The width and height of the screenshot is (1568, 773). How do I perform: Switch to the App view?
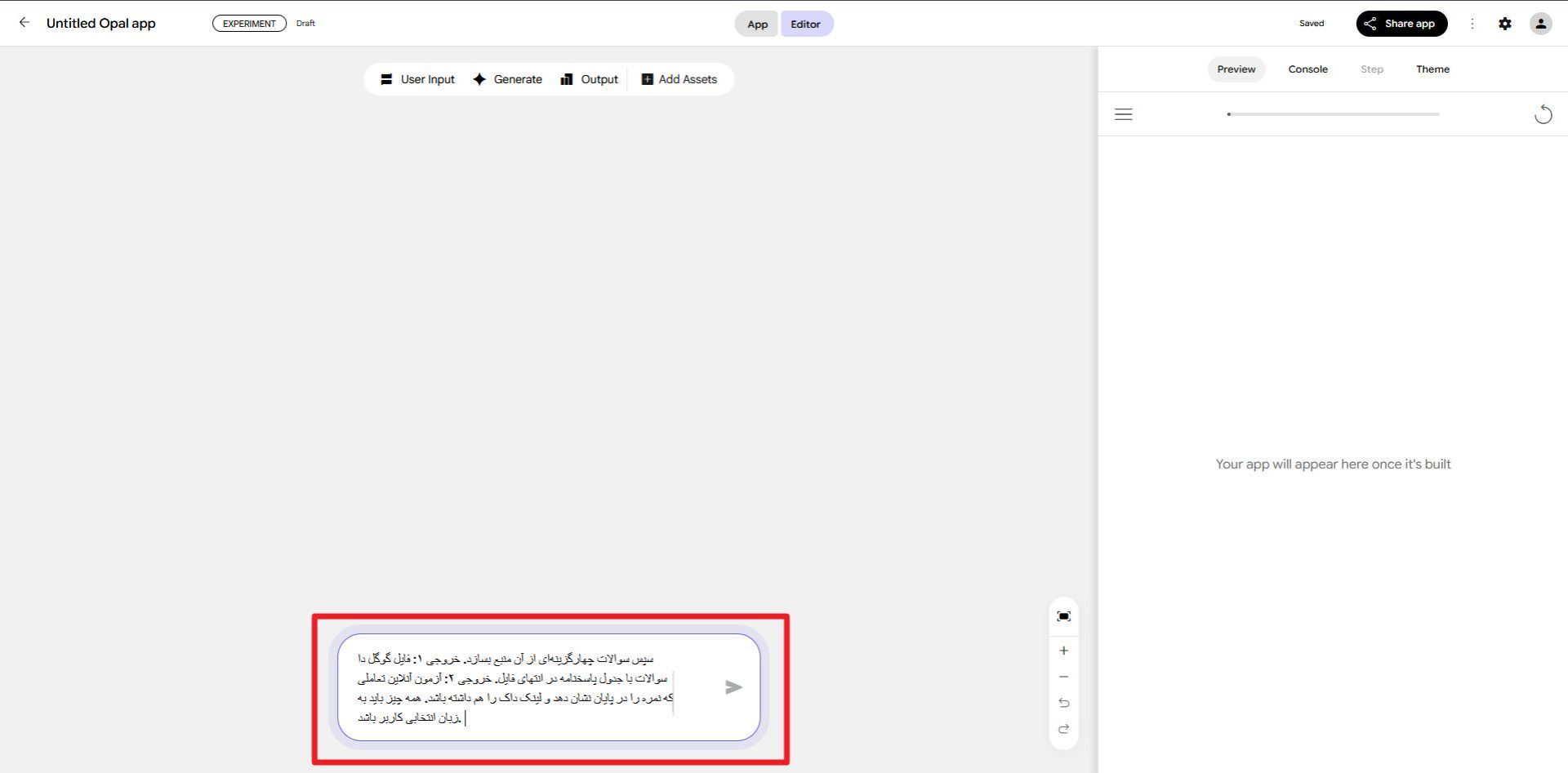(x=756, y=24)
